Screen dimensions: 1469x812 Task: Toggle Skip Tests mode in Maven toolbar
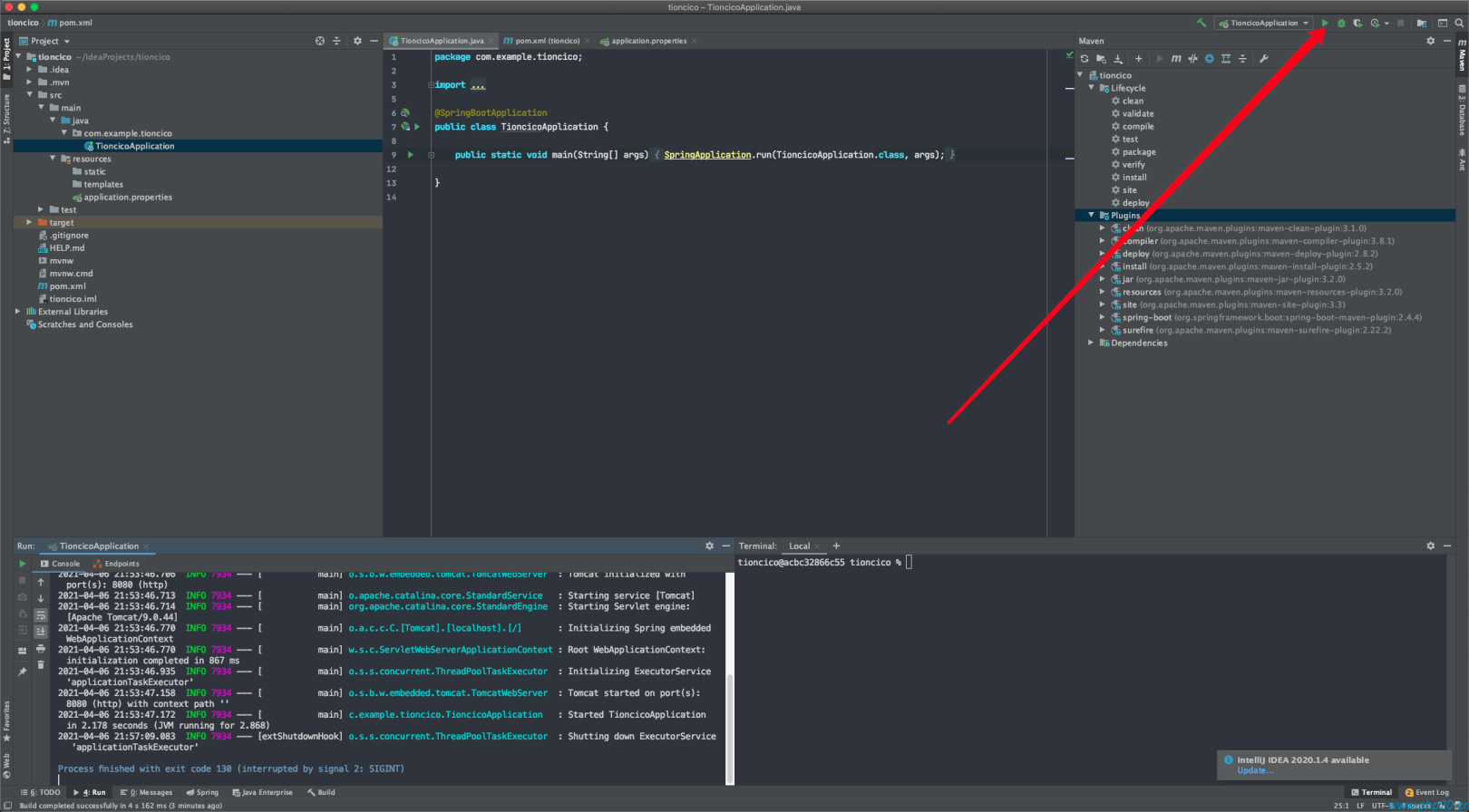coord(1209,58)
